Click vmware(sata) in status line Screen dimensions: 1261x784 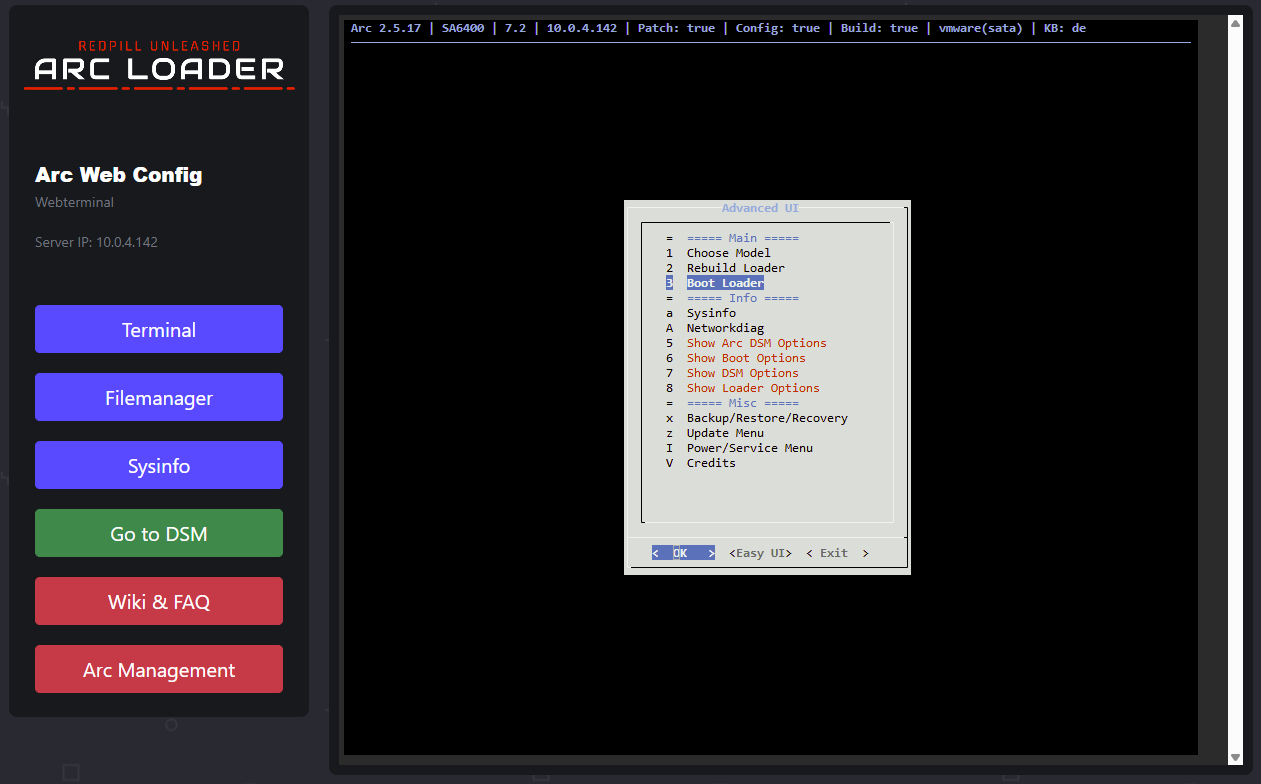click(x=980, y=28)
